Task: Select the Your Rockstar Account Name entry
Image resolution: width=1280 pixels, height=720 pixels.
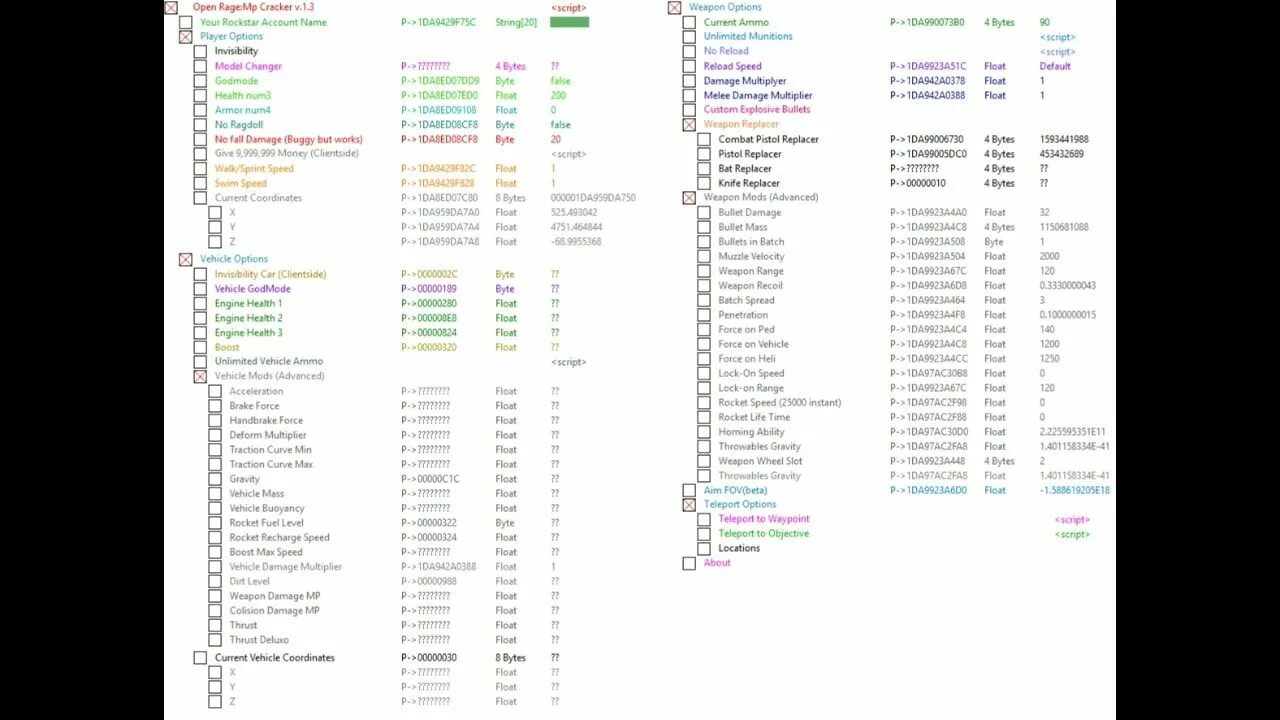Action: (x=263, y=22)
